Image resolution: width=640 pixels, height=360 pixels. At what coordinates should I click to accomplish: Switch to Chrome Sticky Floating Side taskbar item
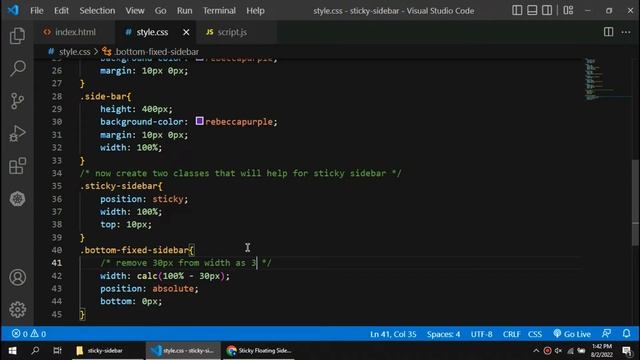(x=260, y=351)
